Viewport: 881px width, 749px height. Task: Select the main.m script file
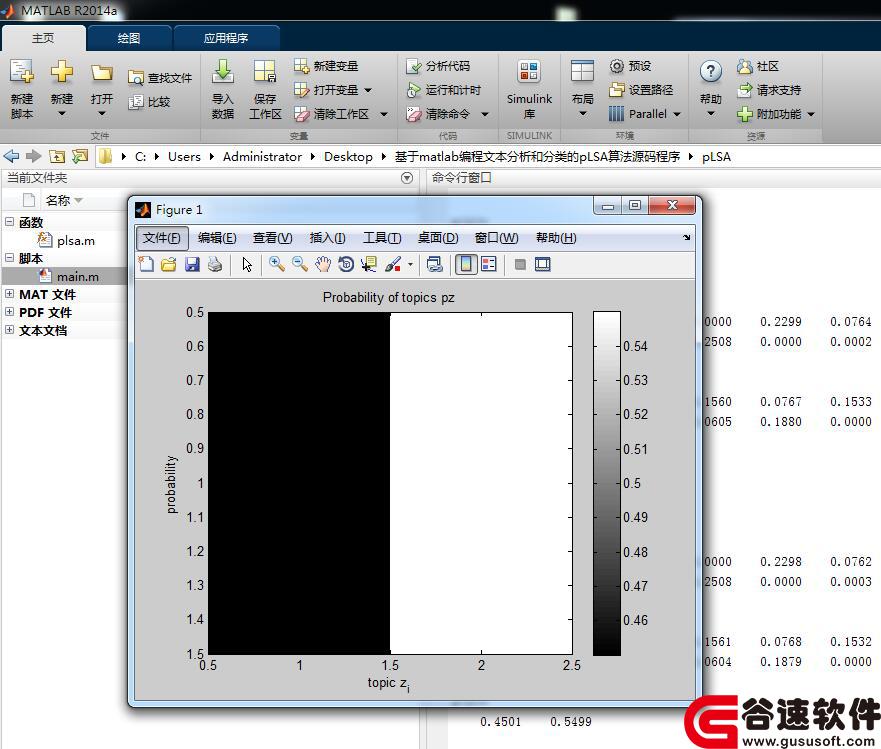click(x=69, y=276)
